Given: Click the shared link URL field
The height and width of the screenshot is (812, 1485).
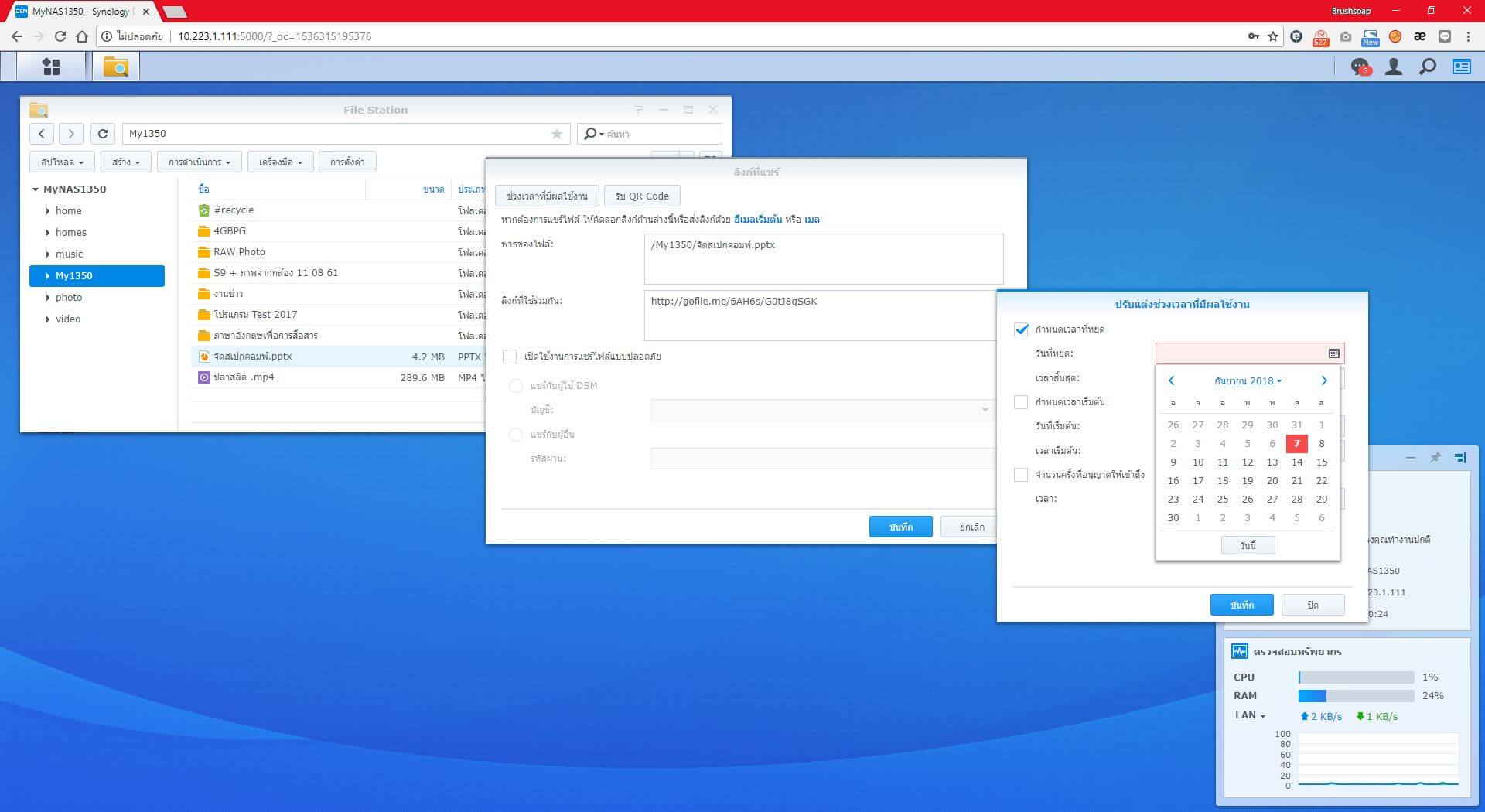Looking at the screenshot, I should tap(820, 315).
